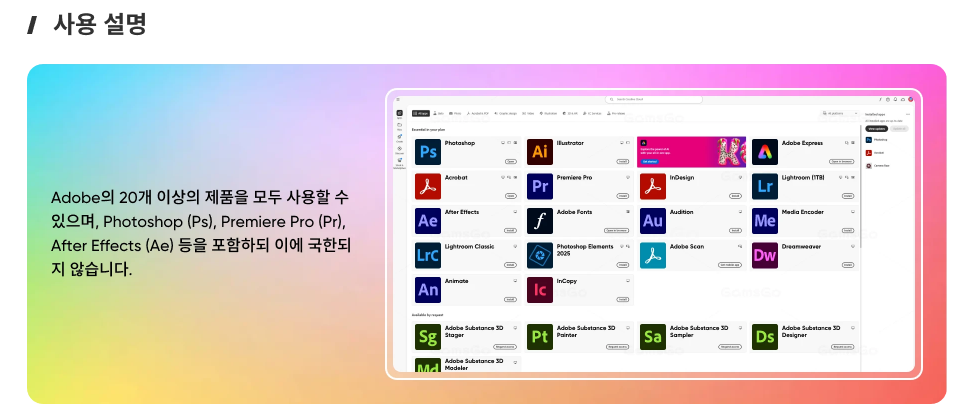This screenshot has width=960, height=417.
Task: Click the Illustrator Ai app icon
Action: 540,152
